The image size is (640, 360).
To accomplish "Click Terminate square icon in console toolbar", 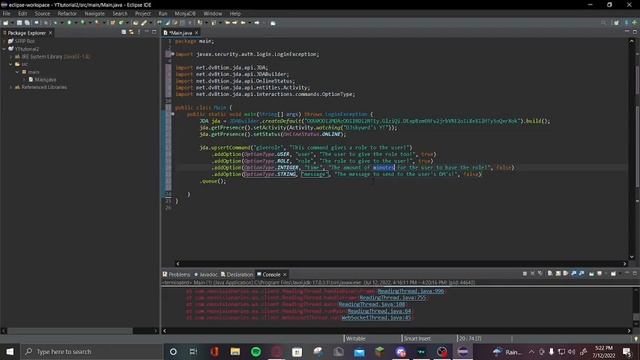I will 524,273.
